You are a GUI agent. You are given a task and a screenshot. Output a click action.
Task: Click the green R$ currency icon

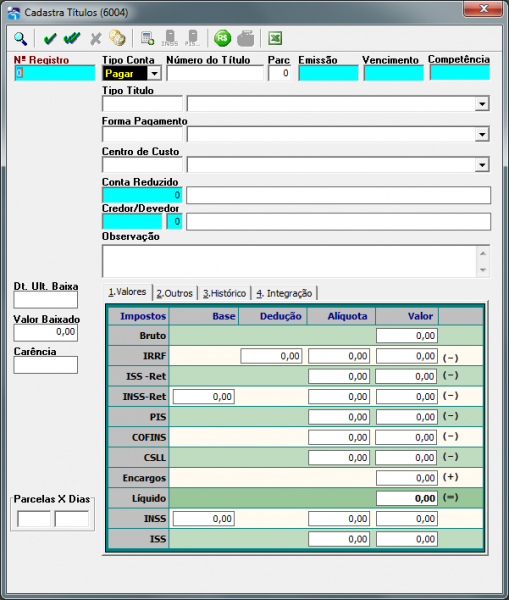click(x=222, y=38)
